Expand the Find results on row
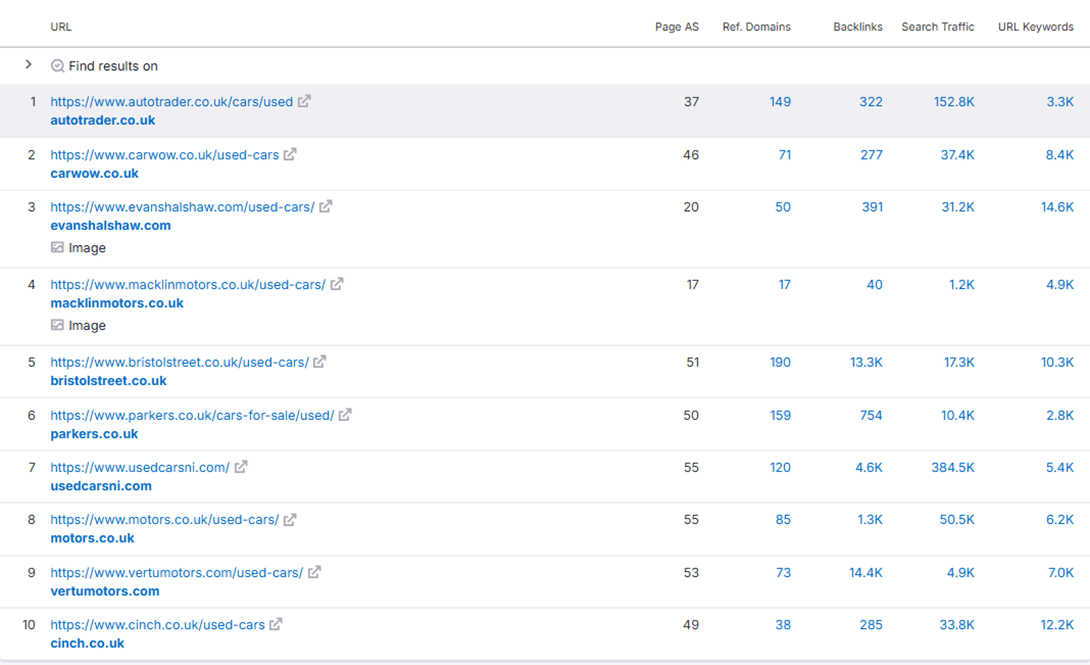Viewport: 1090px width, 665px height. pos(29,65)
